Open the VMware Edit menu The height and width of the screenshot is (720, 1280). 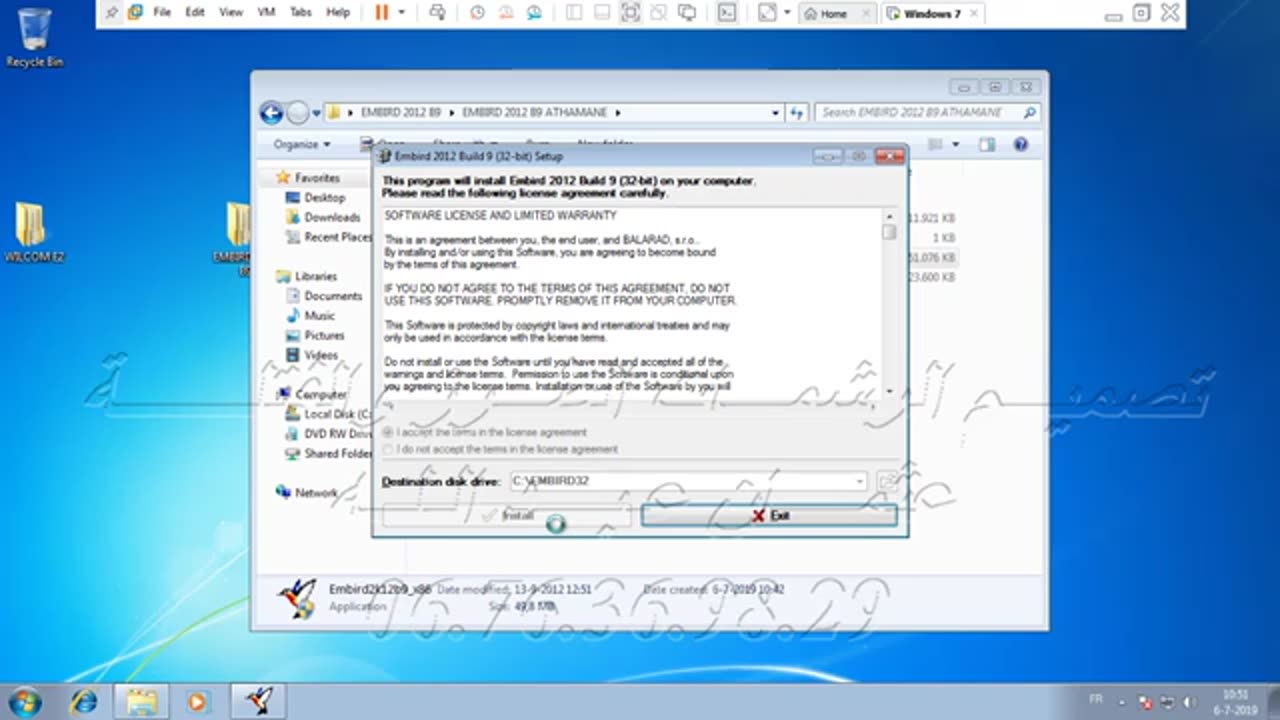coord(195,13)
